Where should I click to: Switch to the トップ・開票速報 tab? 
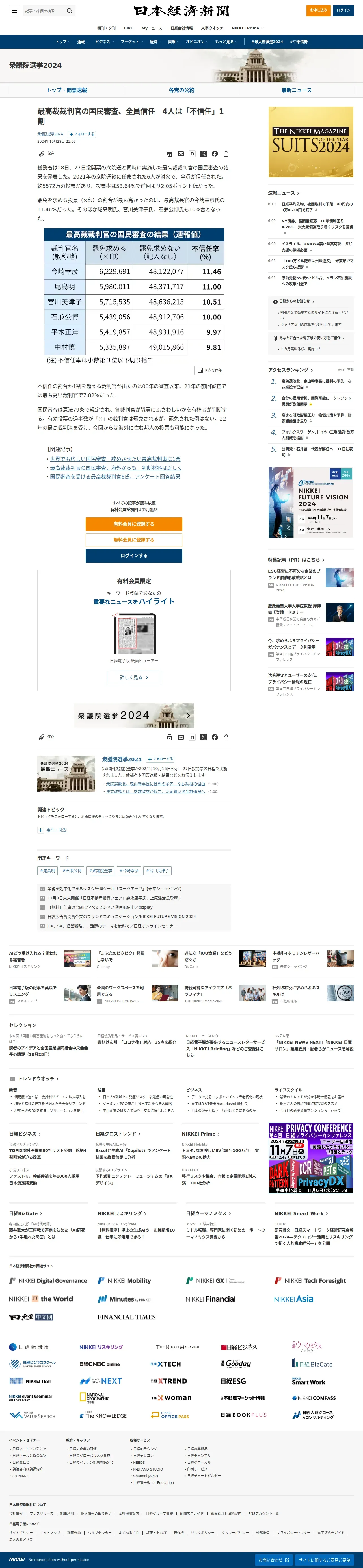point(67,90)
